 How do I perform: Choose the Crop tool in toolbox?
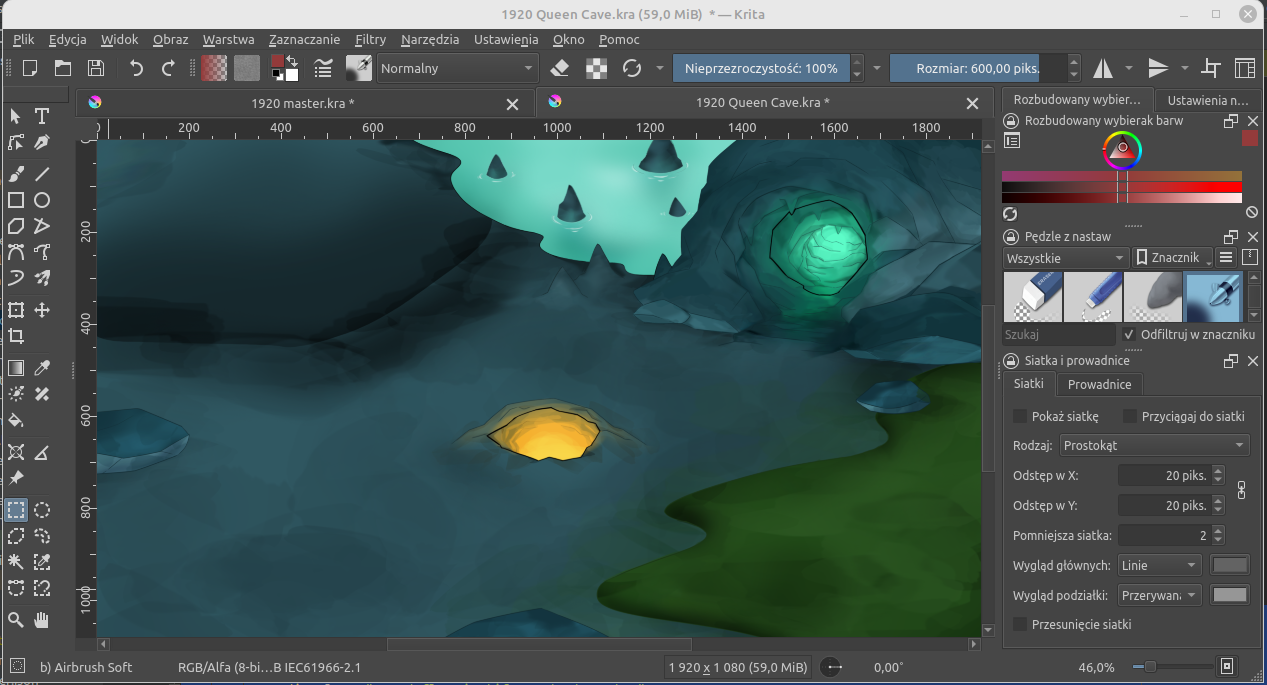16,337
